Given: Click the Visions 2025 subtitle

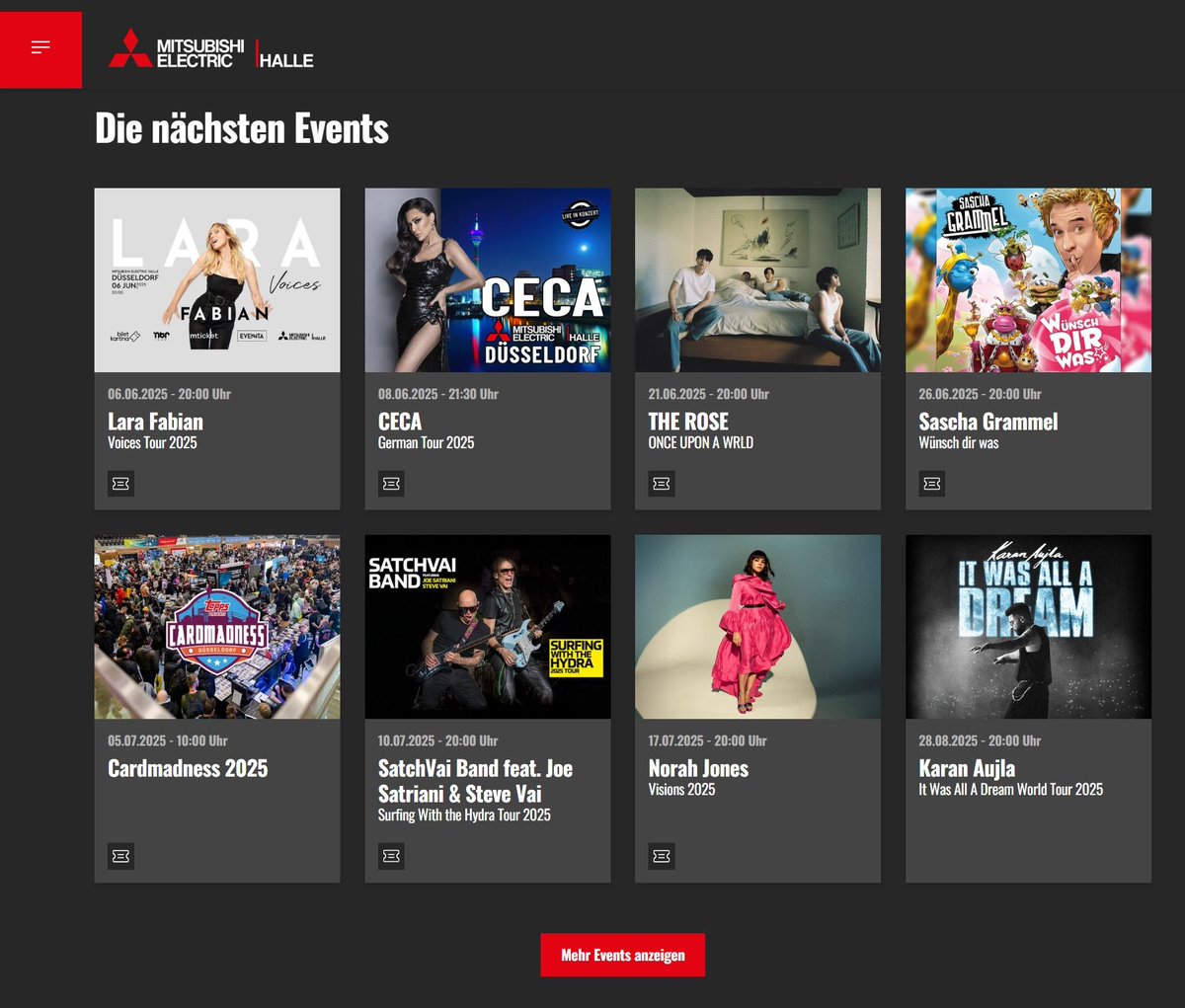Looking at the screenshot, I should [681, 790].
